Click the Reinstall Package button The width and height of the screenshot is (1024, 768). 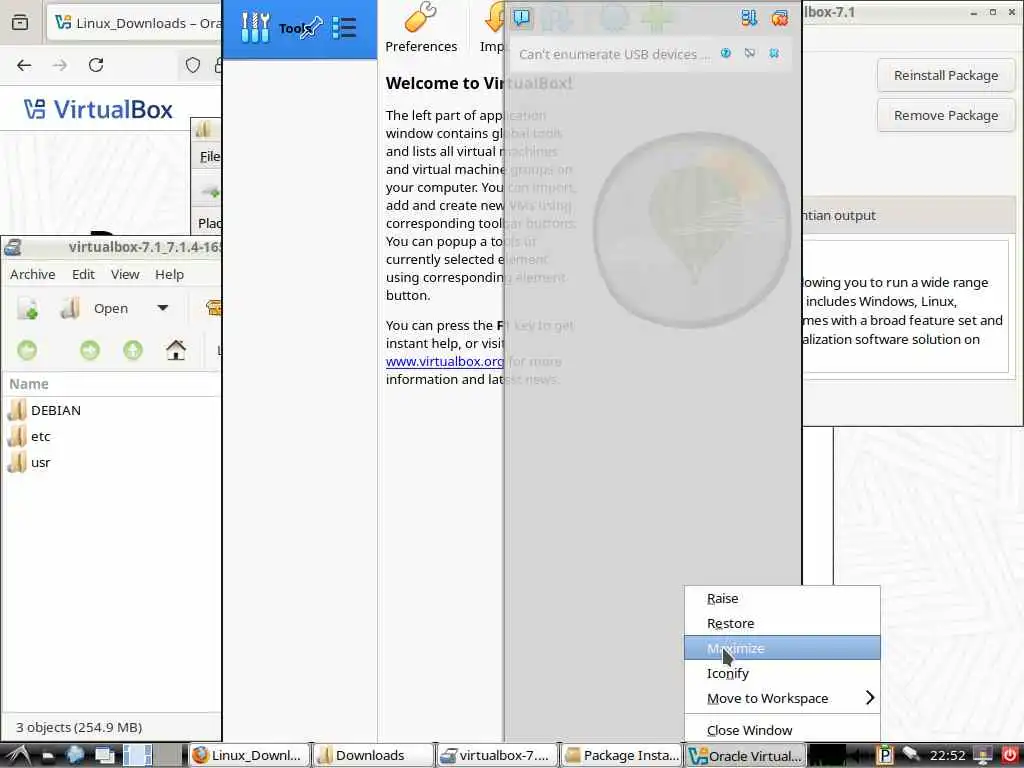(946, 75)
